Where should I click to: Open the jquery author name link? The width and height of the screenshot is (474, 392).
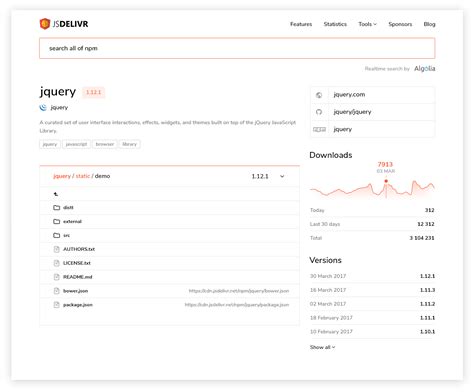(x=59, y=107)
